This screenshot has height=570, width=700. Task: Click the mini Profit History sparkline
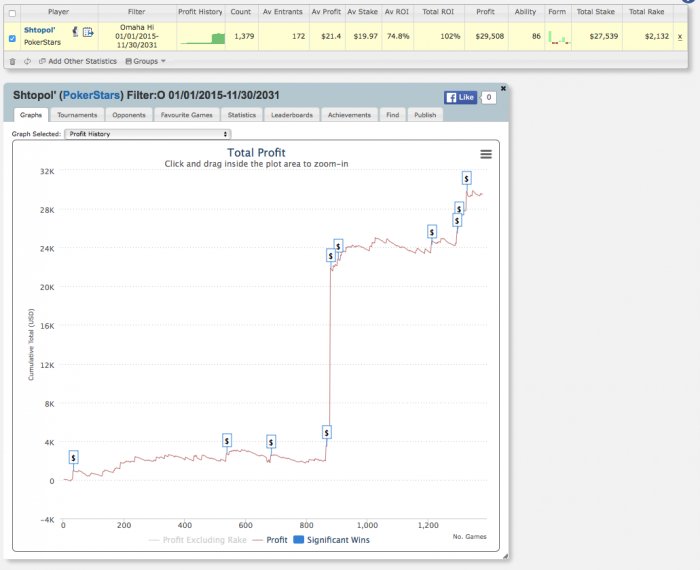(203, 39)
